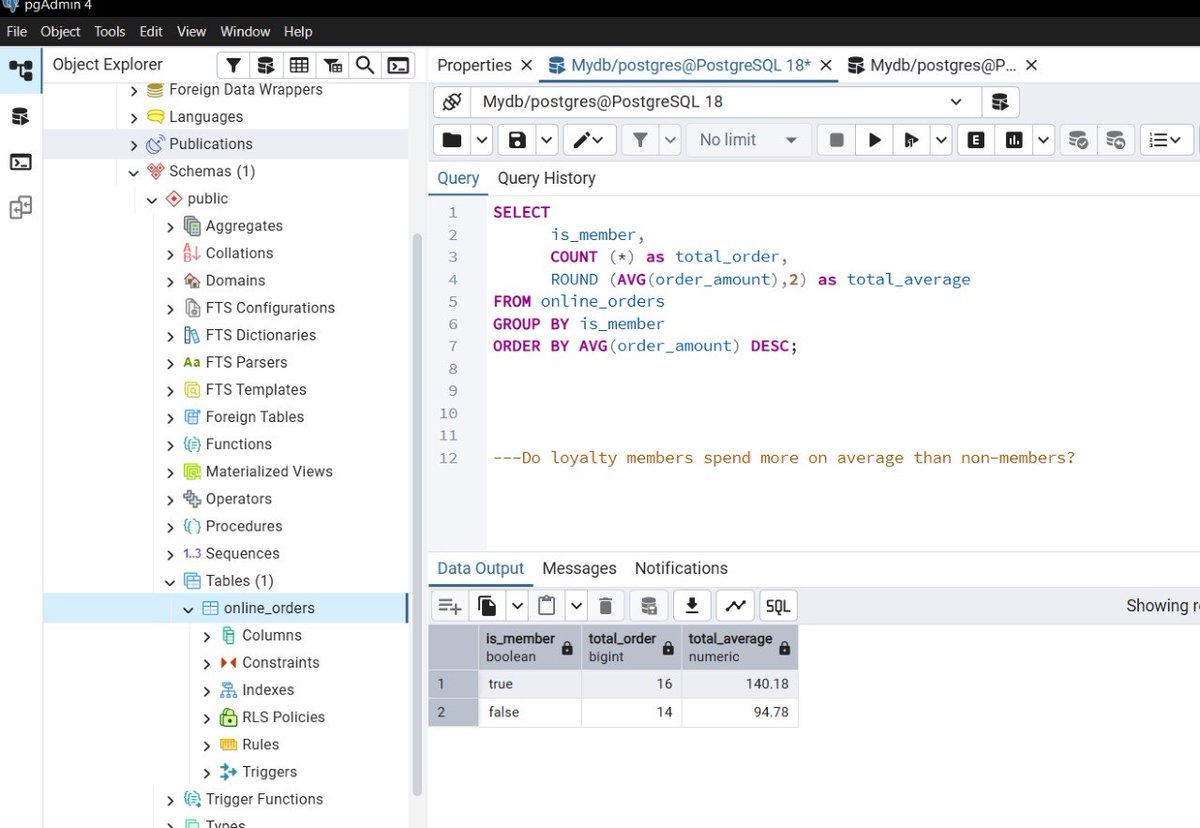The height and width of the screenshot is (828, 1200).
Task: Open the Help menu
Action: pos(298,31)
